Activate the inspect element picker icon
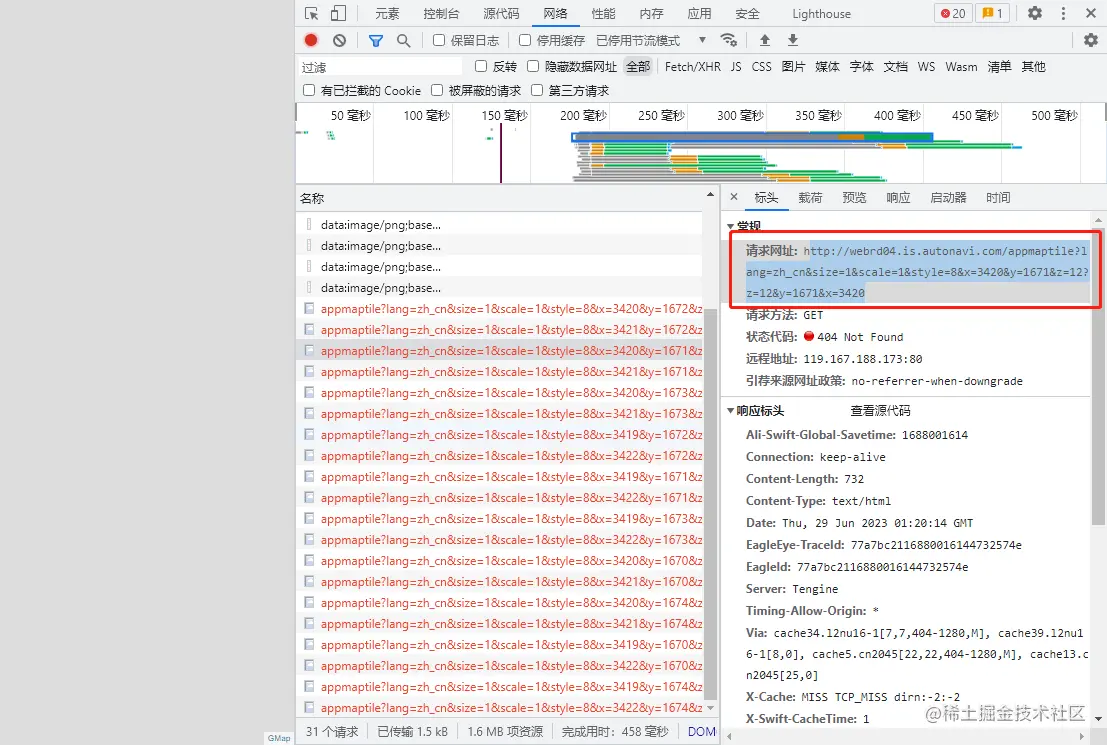This screenshot has width=1107, height=745. tap(311, 13)
